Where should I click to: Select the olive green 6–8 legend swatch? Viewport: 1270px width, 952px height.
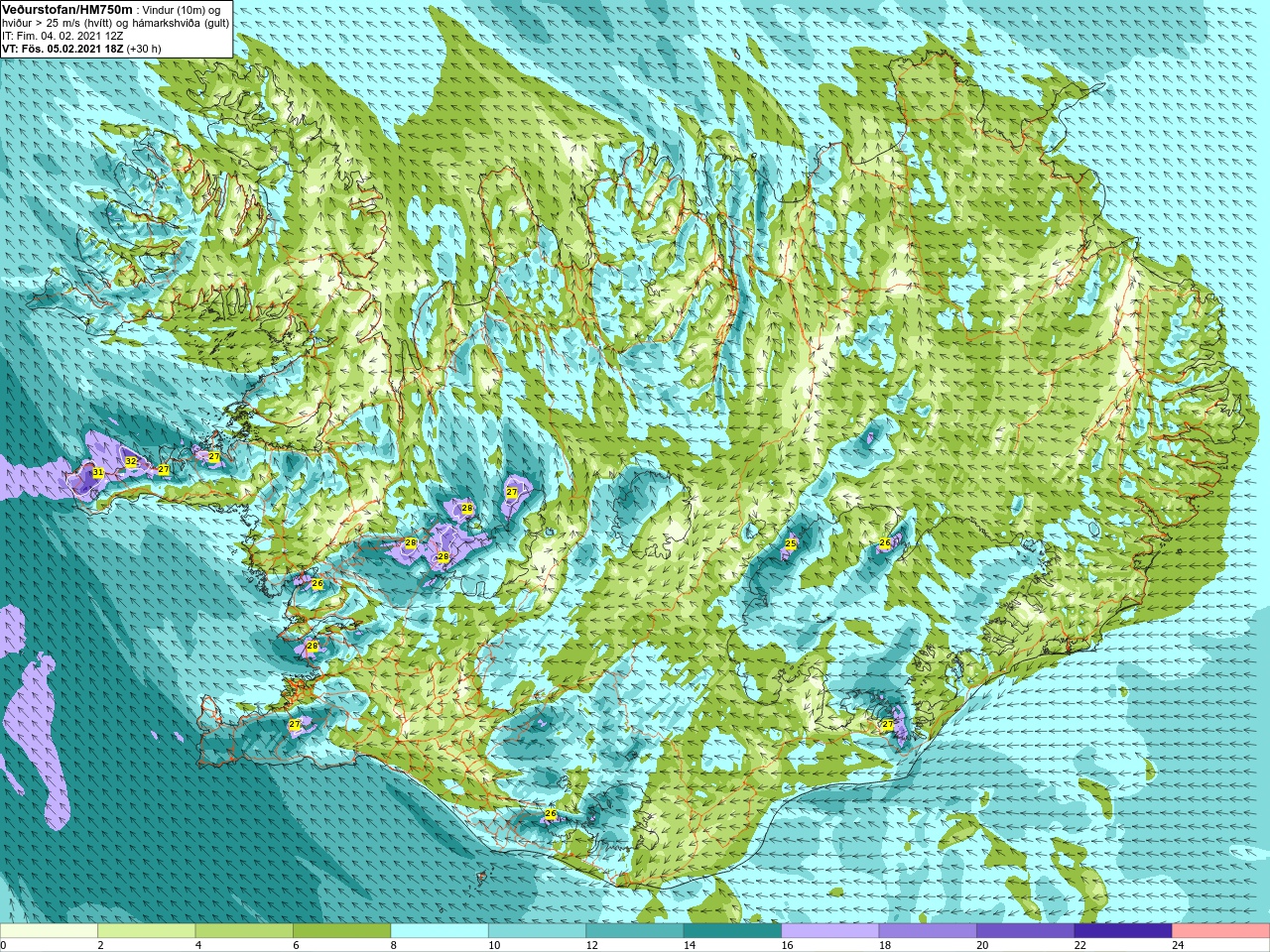point(342,931)
